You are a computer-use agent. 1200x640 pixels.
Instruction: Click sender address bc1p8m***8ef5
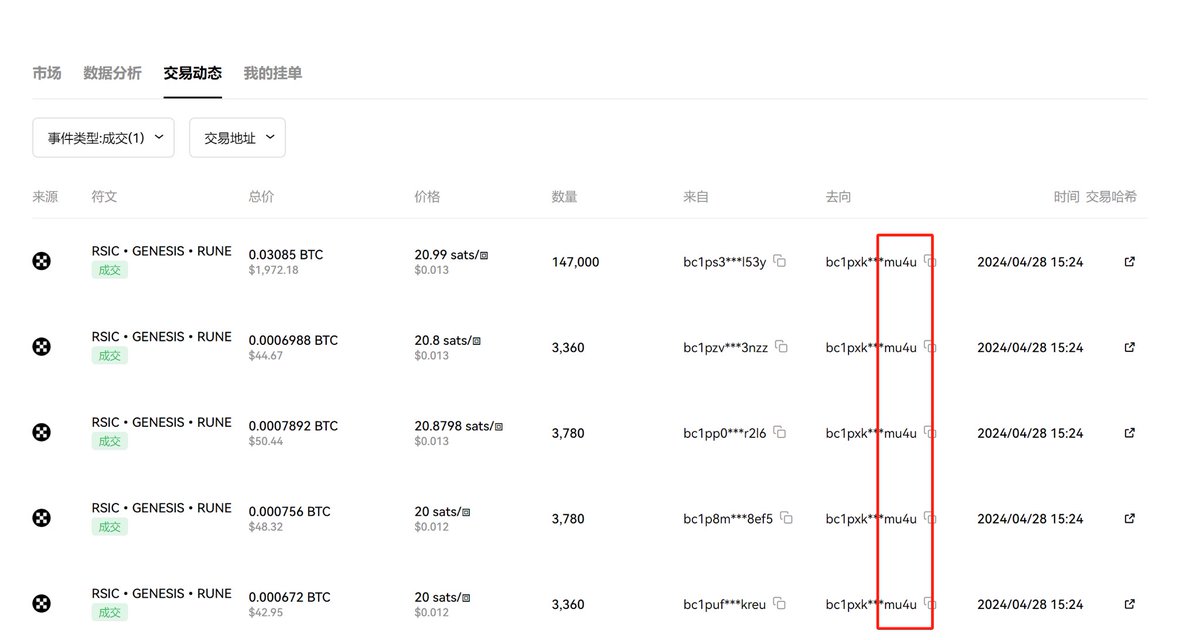[728, 519]
